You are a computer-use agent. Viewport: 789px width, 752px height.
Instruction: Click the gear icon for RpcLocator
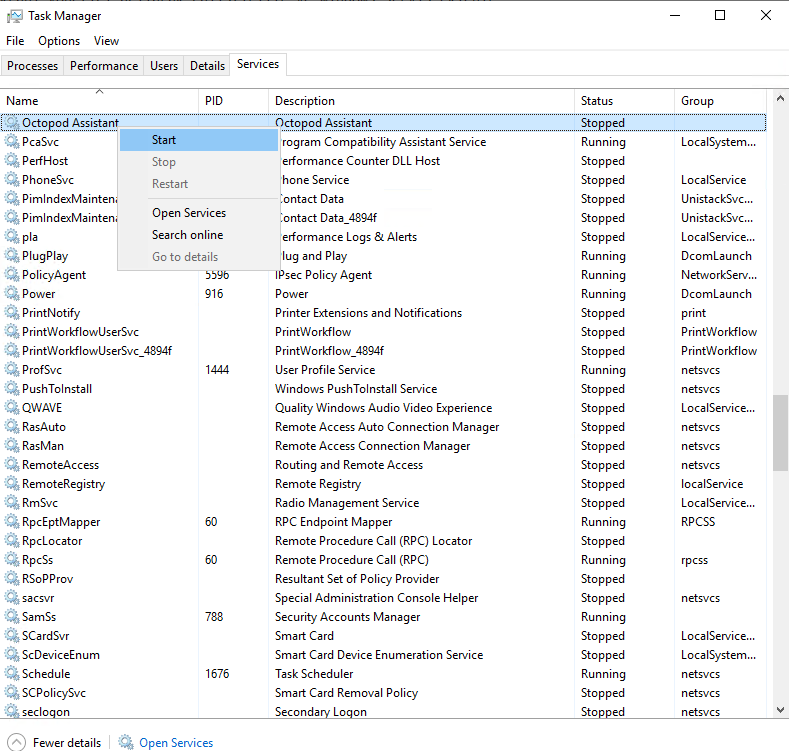click(12, 541)
